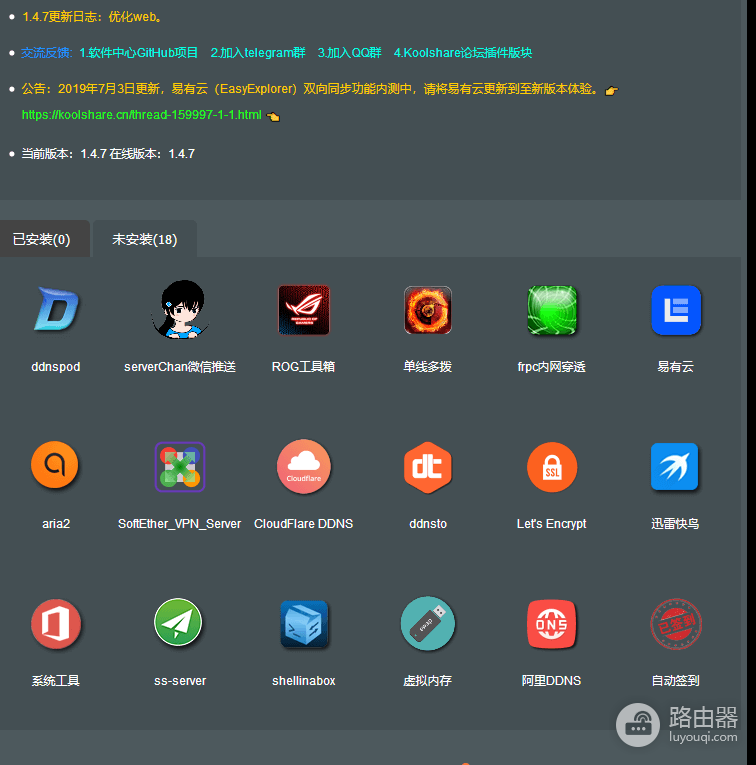Open the ss-server paper plane icon
756x765 pixels.
[178, 622]
